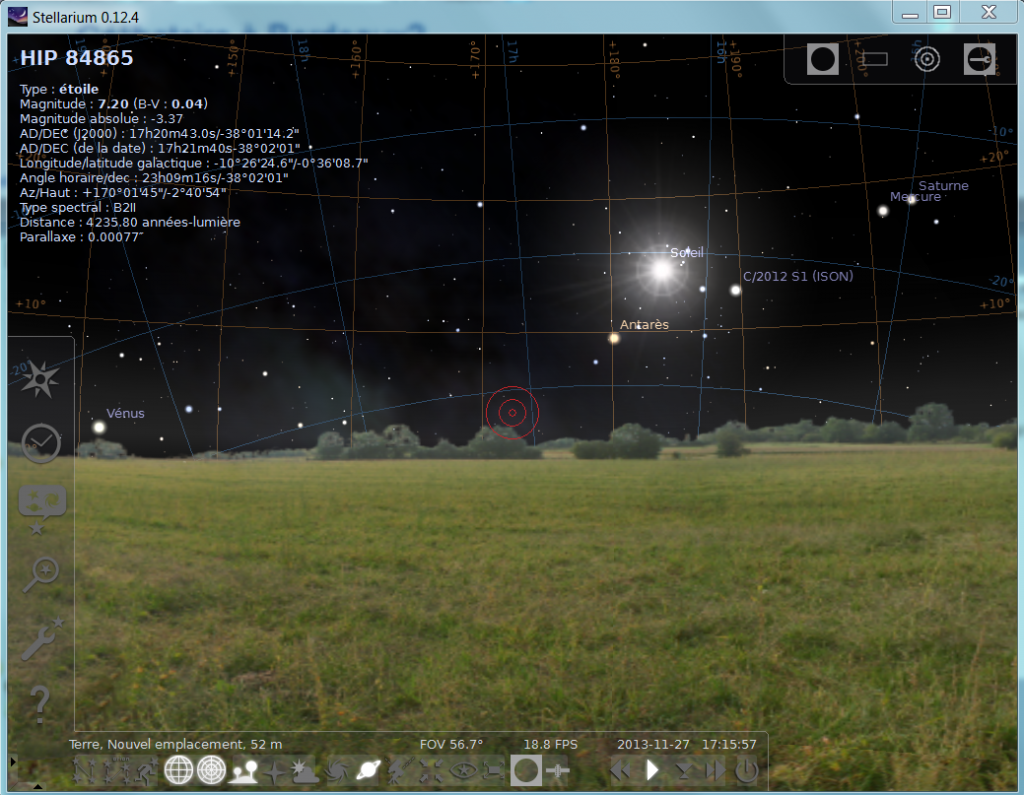The width and height of the screenshot is (1024, 795).
Task: Disable the azimuthal grid
Action: pyautogui.click(x=211, y=771)
